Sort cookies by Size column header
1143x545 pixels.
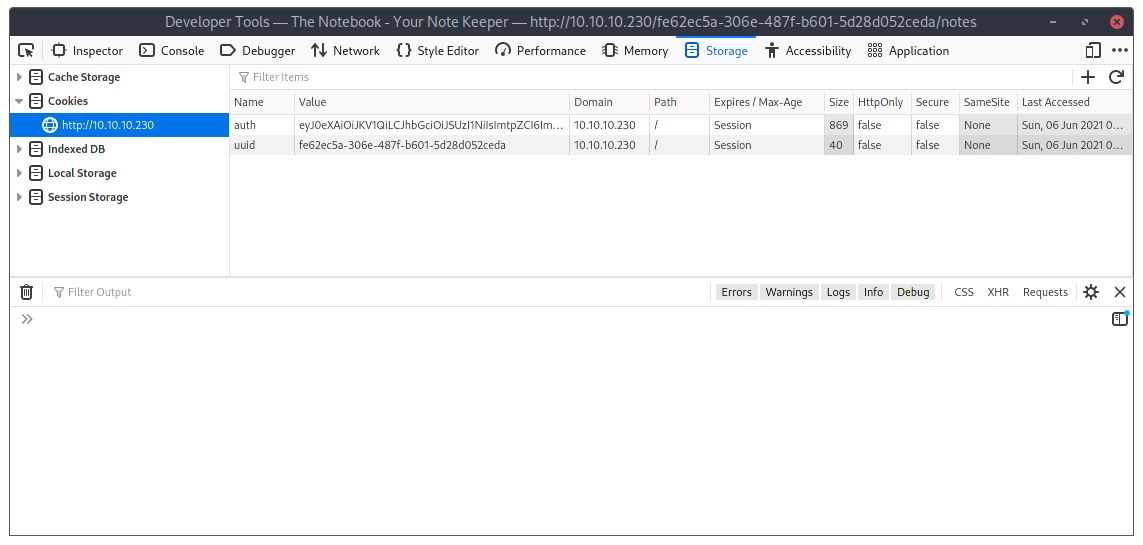pyautogui.click(x=838, y=102)
